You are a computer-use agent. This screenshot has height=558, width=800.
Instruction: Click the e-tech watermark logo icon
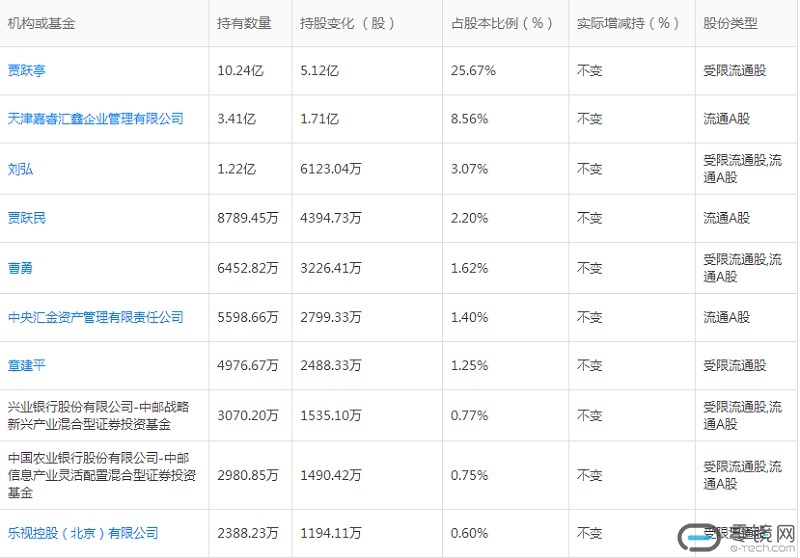coord(701,538)
